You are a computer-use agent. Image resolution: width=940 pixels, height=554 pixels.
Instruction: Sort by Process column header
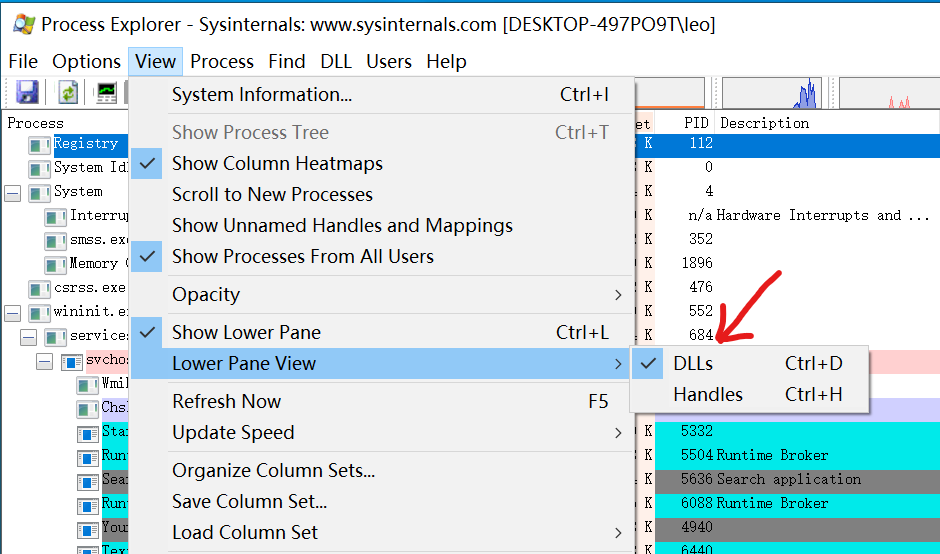point(35,123)
